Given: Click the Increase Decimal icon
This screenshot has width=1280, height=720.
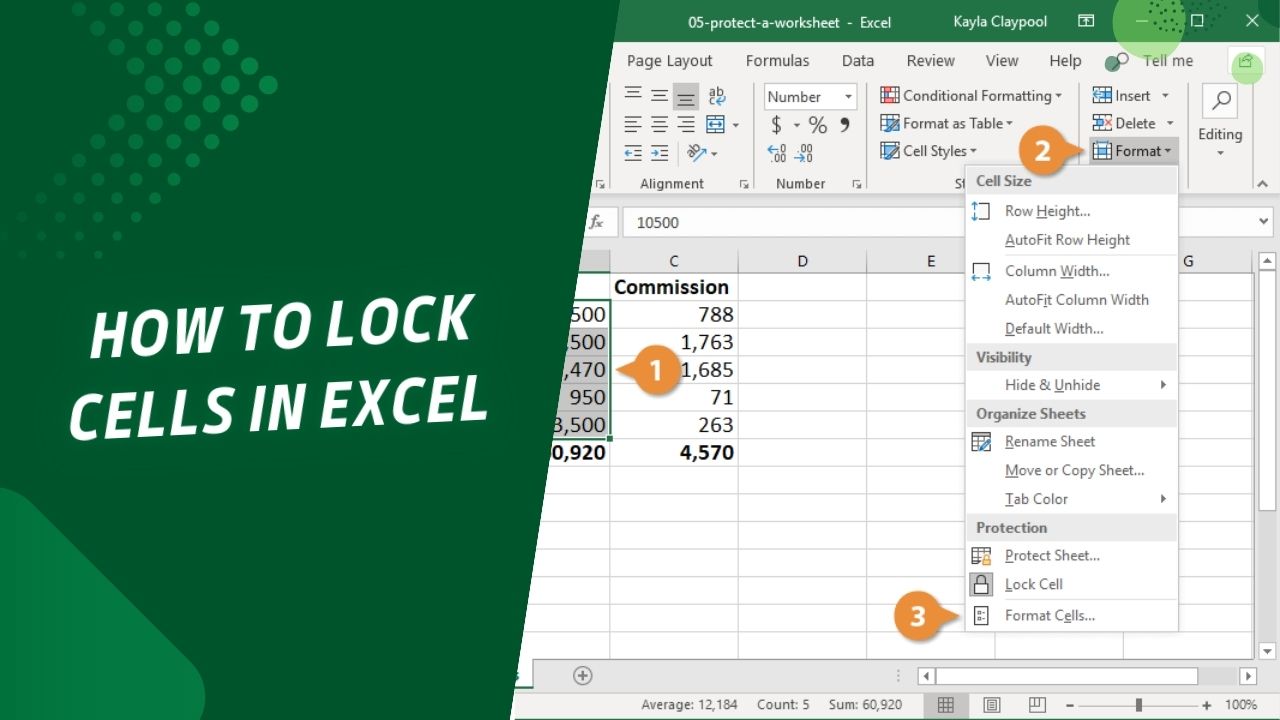Looking at the screenshot, I should coord(776,153).
